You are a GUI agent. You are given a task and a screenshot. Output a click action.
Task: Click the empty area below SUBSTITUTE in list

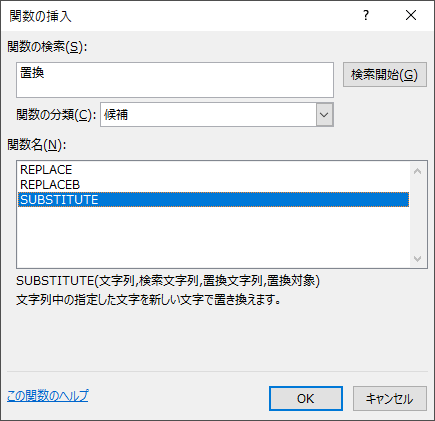point(213,237)
